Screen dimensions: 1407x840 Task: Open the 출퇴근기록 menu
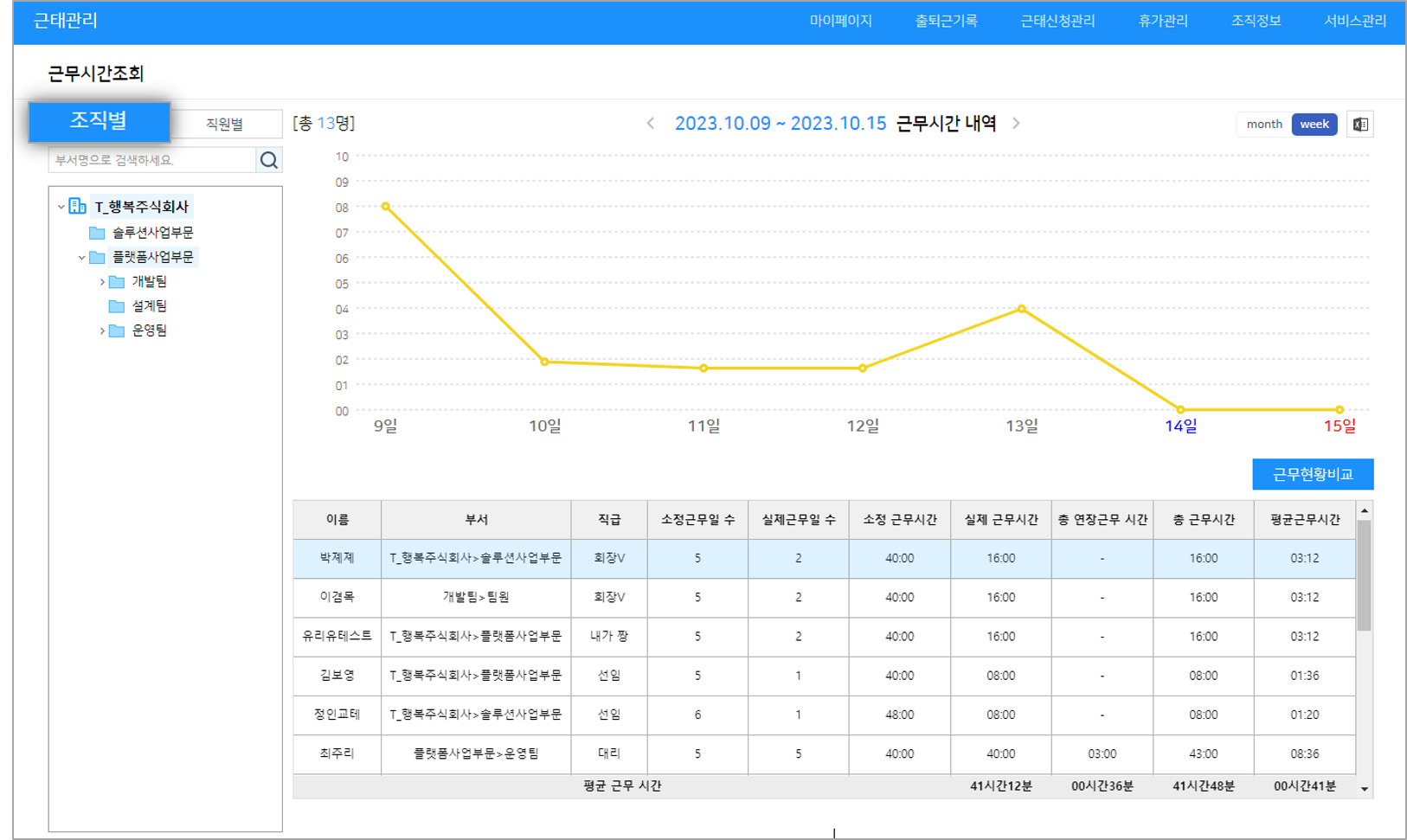946,22
